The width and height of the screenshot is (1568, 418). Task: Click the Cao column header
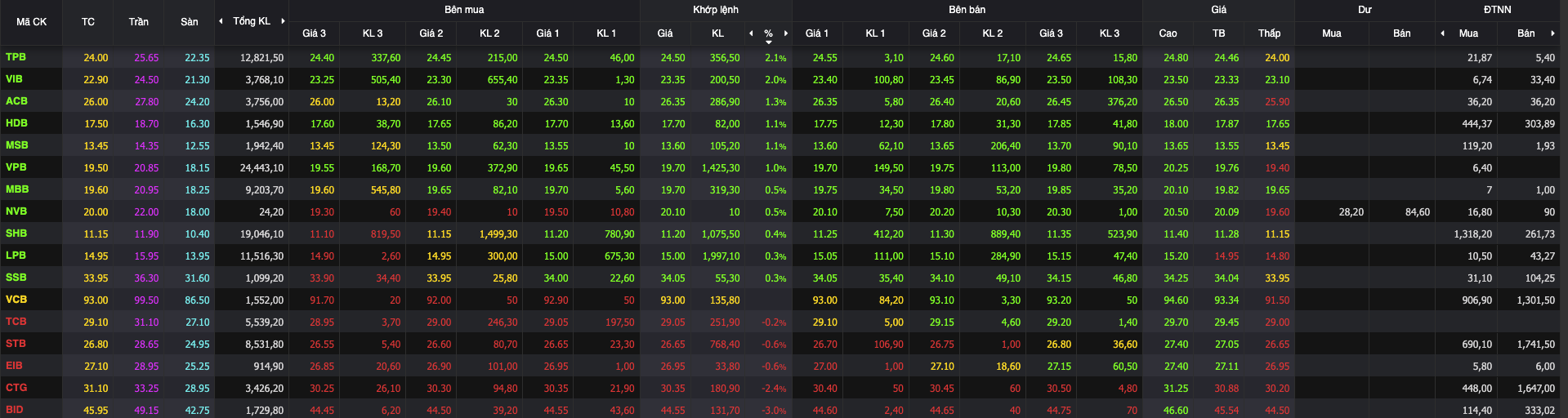pyautogui.click(x=1168, y=33)
